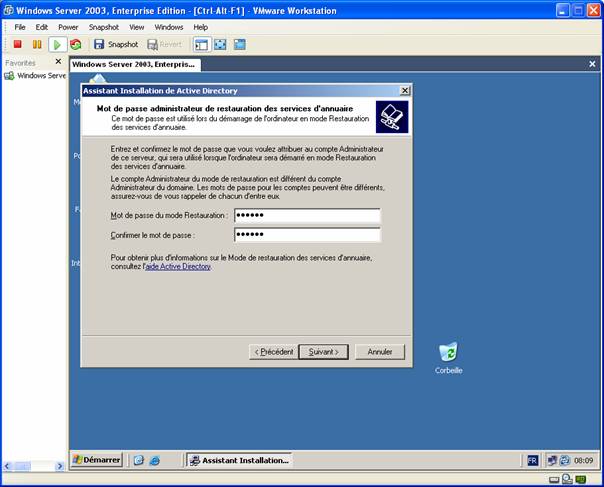This screenshot has height=487, width=604.
Task: Close the virtual machine tab
Action: pyautogui.click(x=592, y=64)
